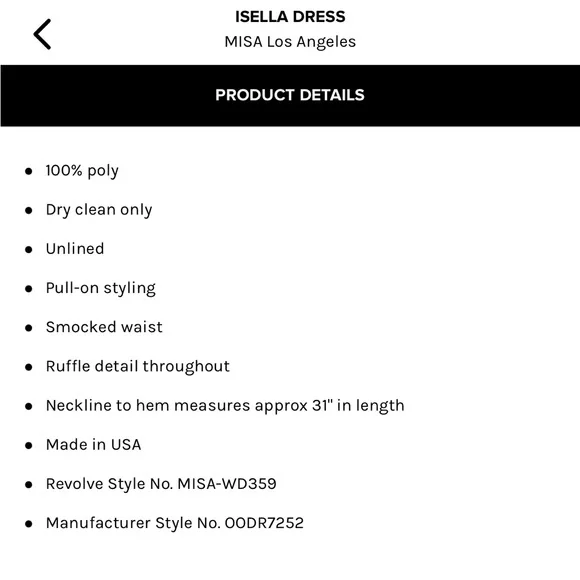The width and height of the screenshot is (580, 580).
Task: Go back using the left chevron arrow
Action: click(x=43, y=34)
